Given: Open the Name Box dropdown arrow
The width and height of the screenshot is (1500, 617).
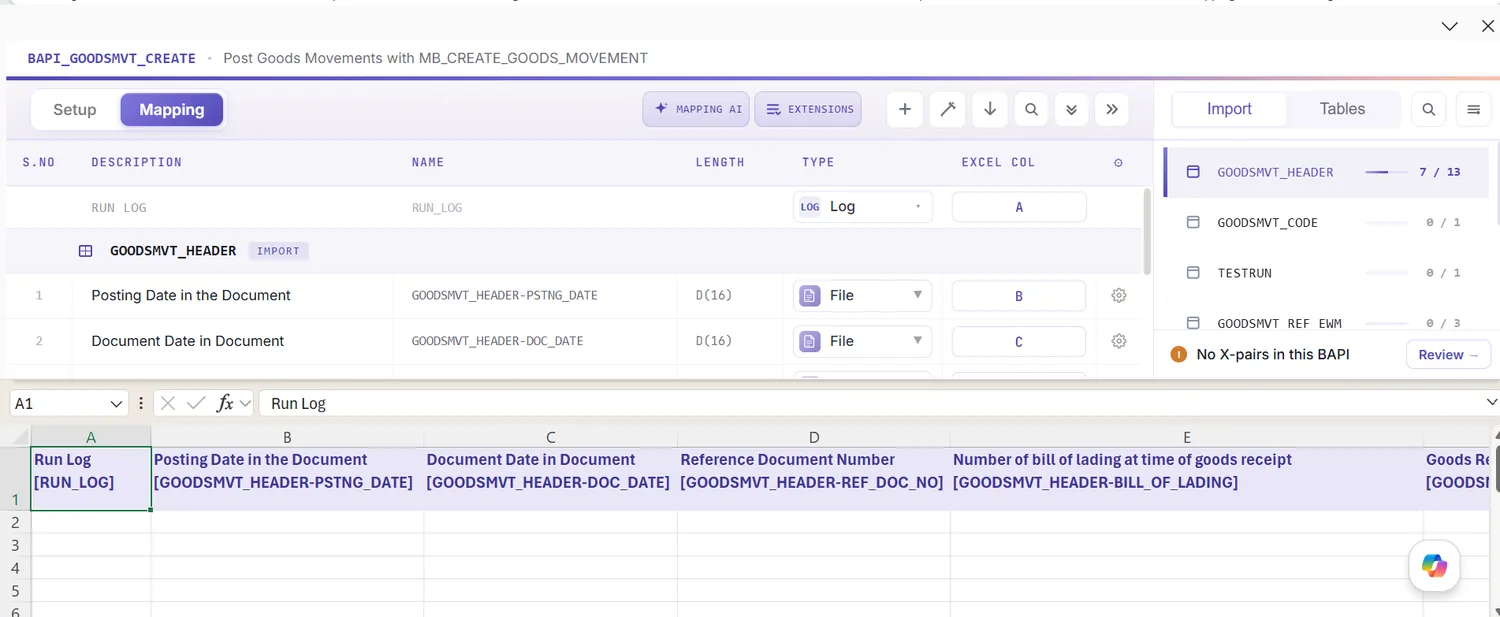Looking at the screenshot, I should (115, 404).
